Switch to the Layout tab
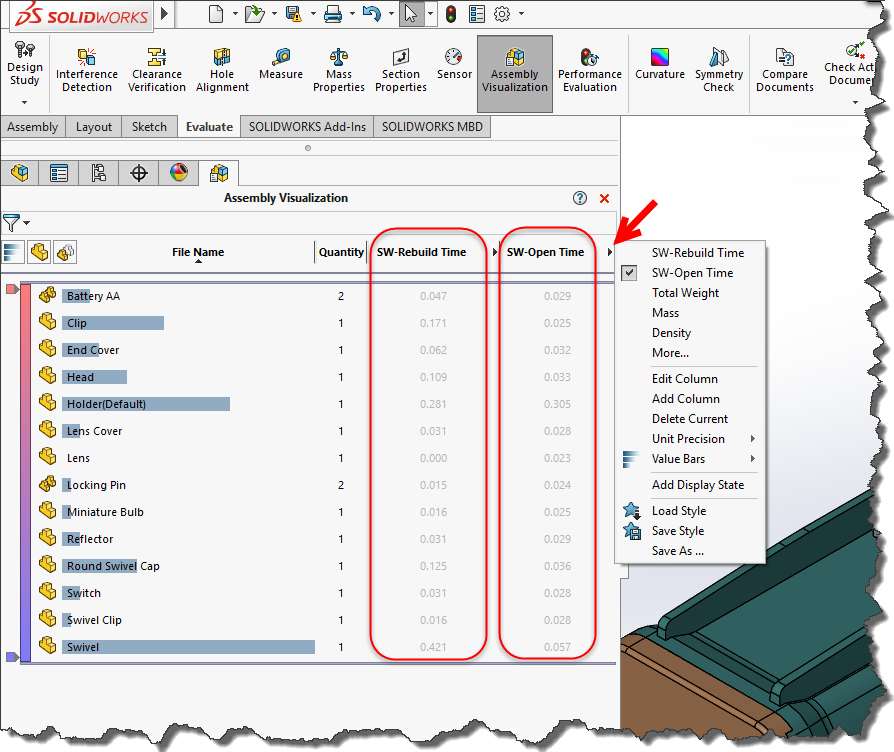Image resolution: width=894 pixels, height=752 pixels. 94,127
